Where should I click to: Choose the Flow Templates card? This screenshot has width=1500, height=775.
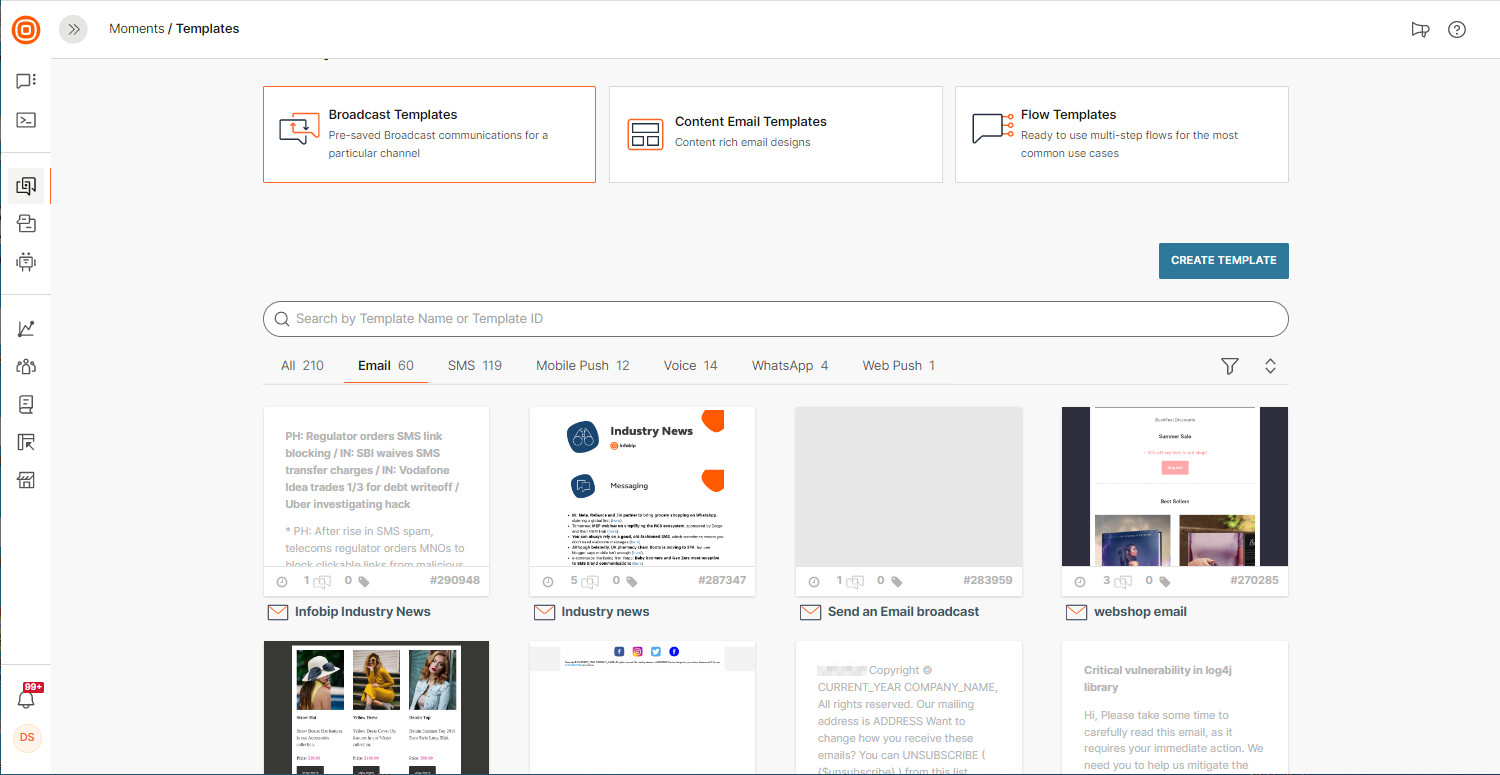[1121, 134]
